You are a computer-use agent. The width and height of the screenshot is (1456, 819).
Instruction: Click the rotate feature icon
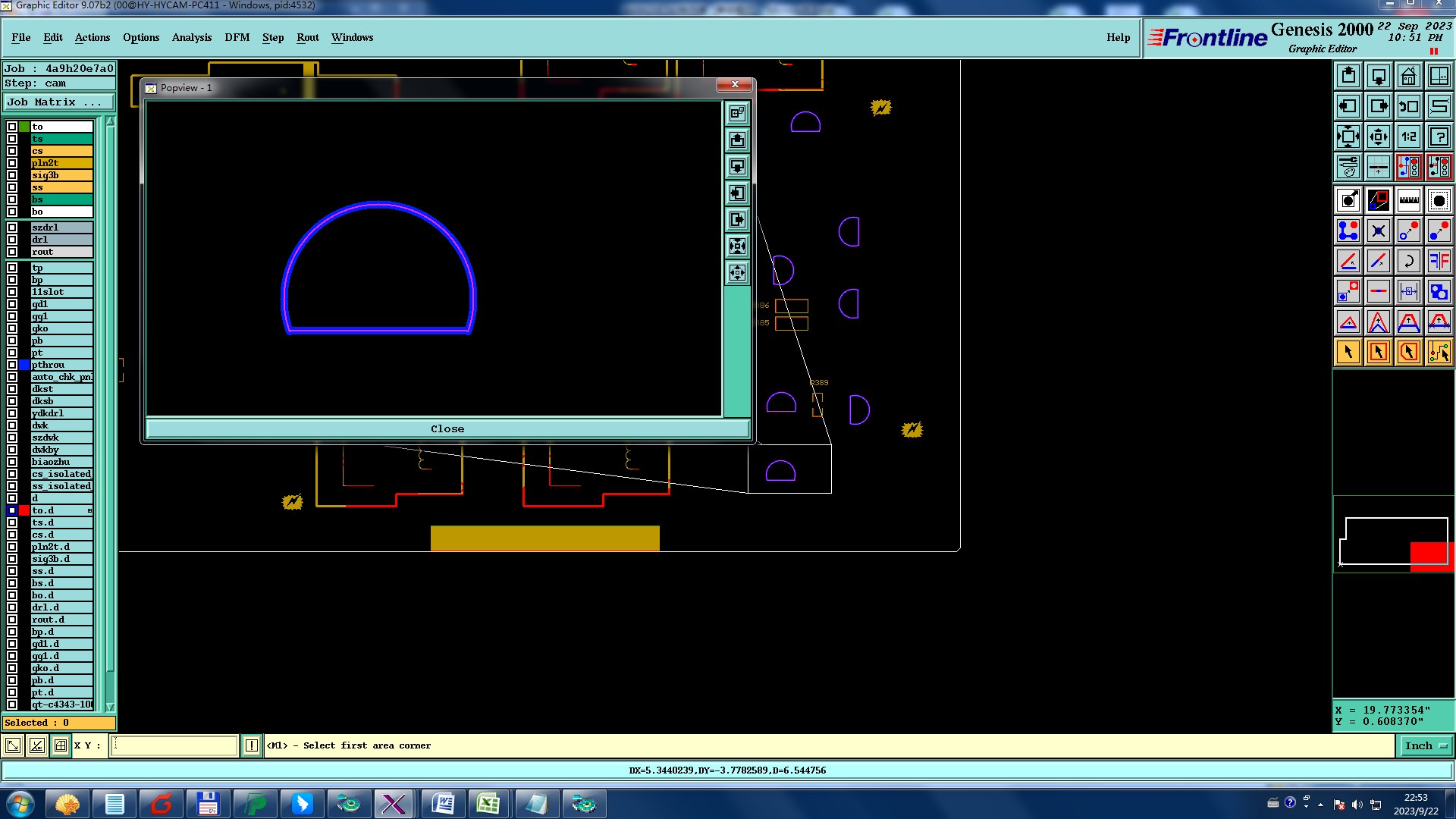point(1408,261)
